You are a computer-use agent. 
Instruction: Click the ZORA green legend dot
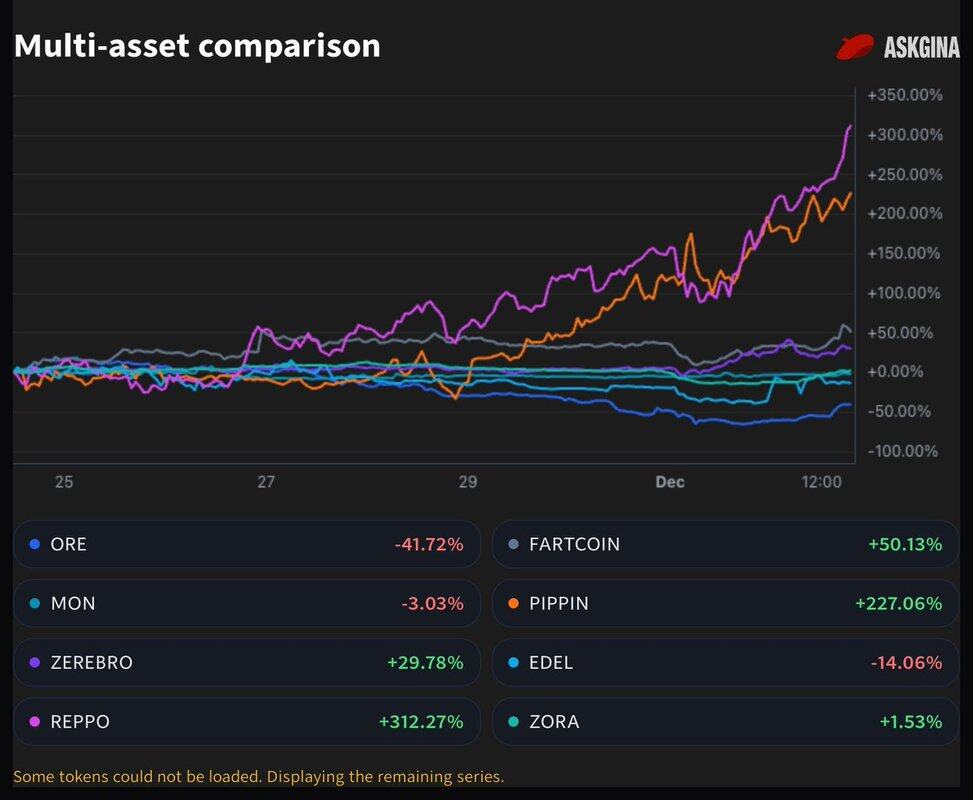coord(514,722)
